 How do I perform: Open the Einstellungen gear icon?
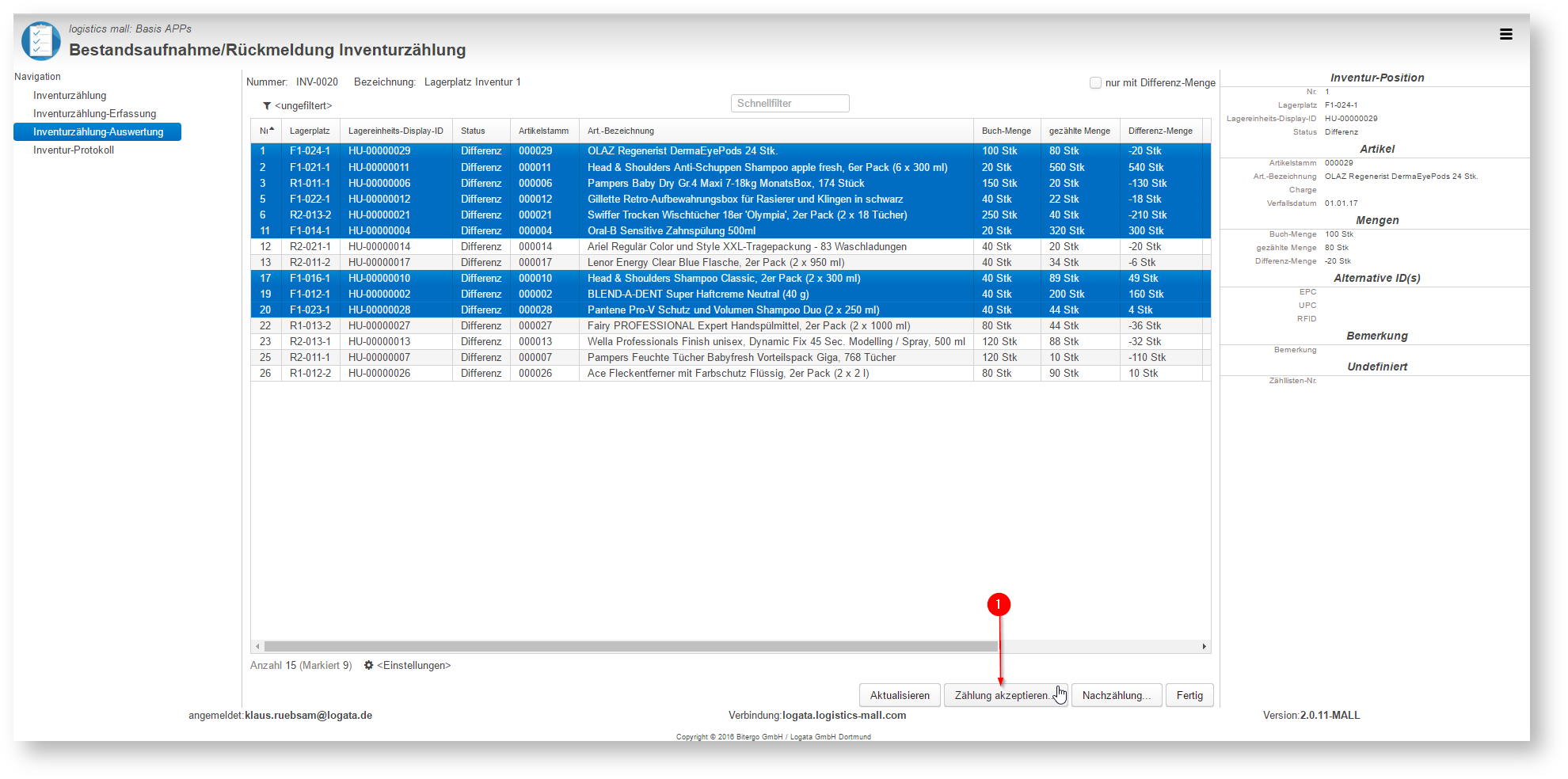coord(368,665)
